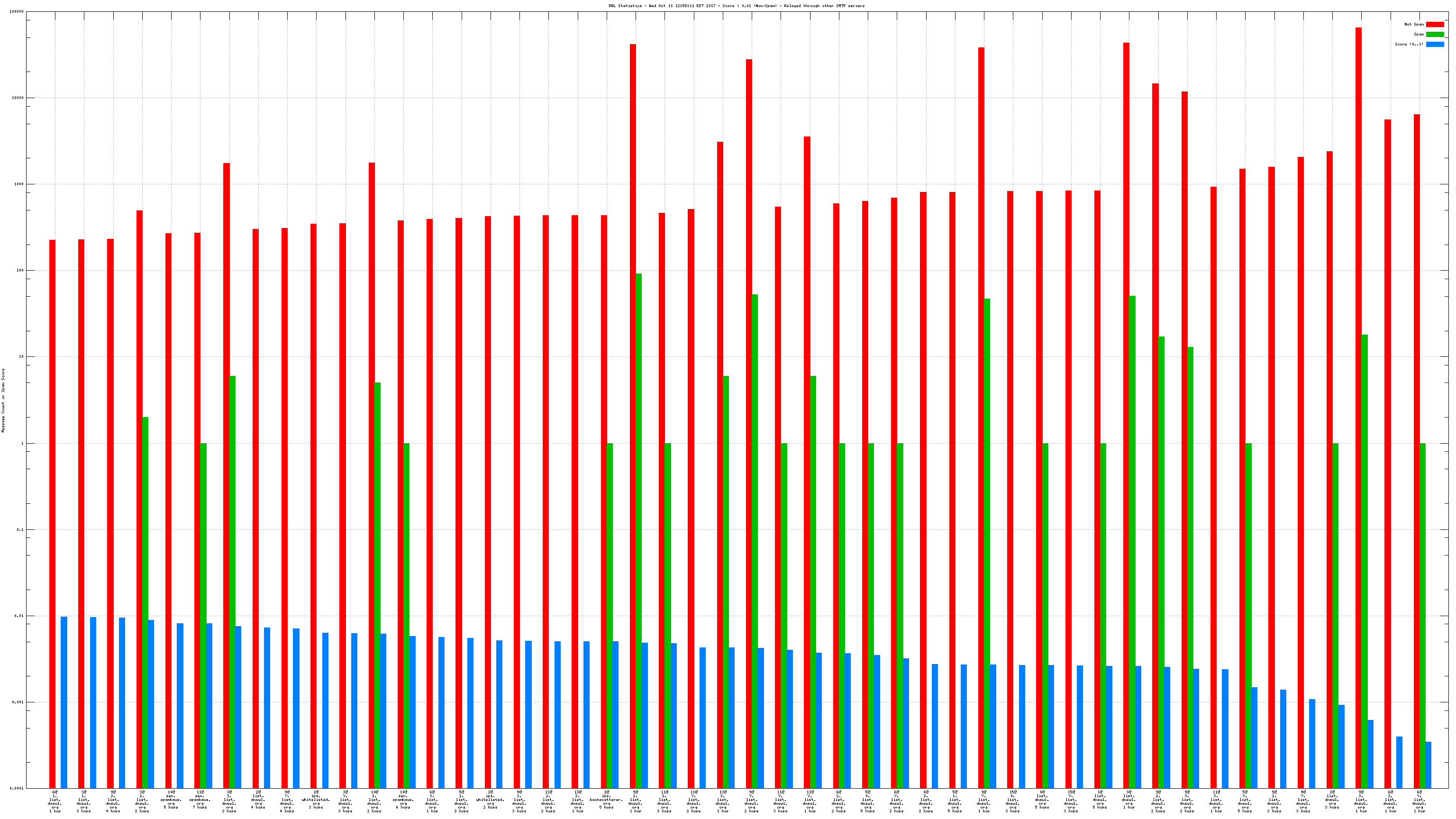Click the Message Count or Spam Score axis label
Viewport: 1456px width, 819px height.
[x=3, y=400]
